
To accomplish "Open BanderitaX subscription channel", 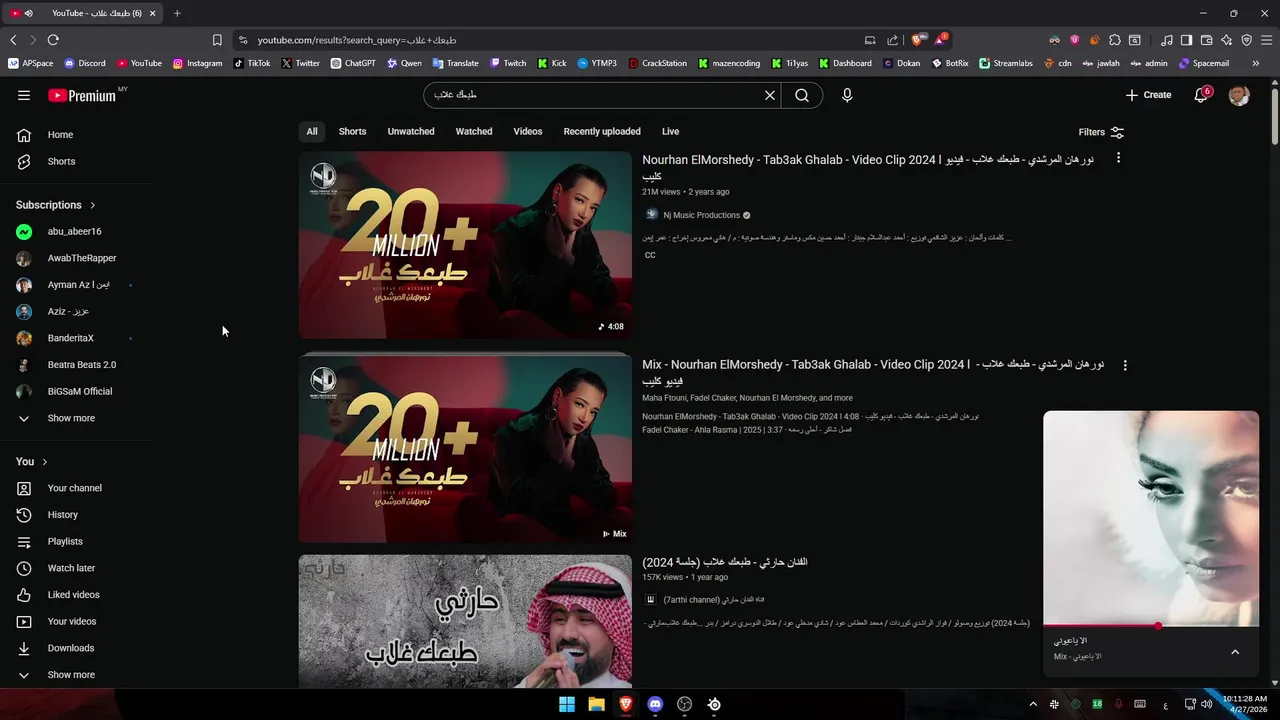I will [70, 338].
